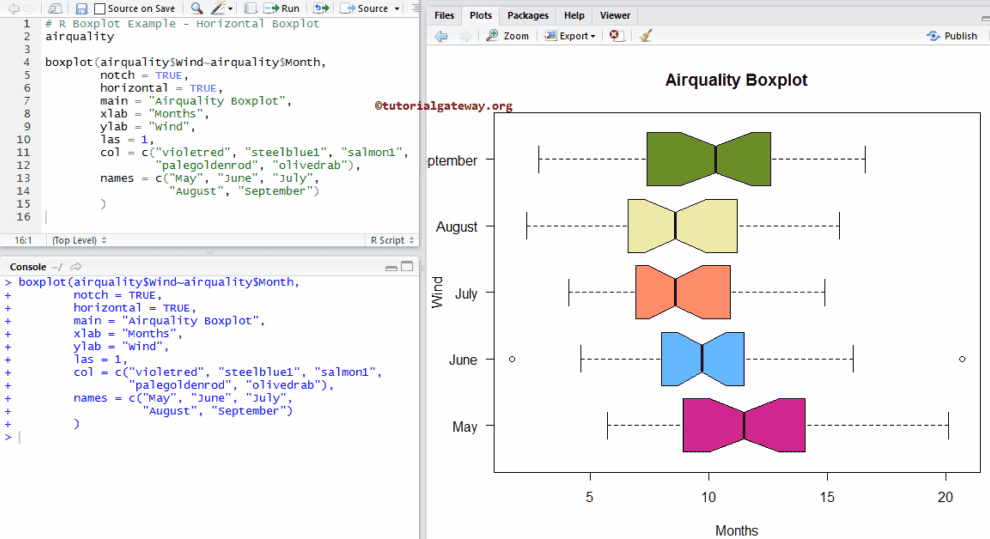Image resolution: width=990 pixels, height=539 pixels.
Task: Click the salmon July box in the plot
Action: (x=683, y=292)
